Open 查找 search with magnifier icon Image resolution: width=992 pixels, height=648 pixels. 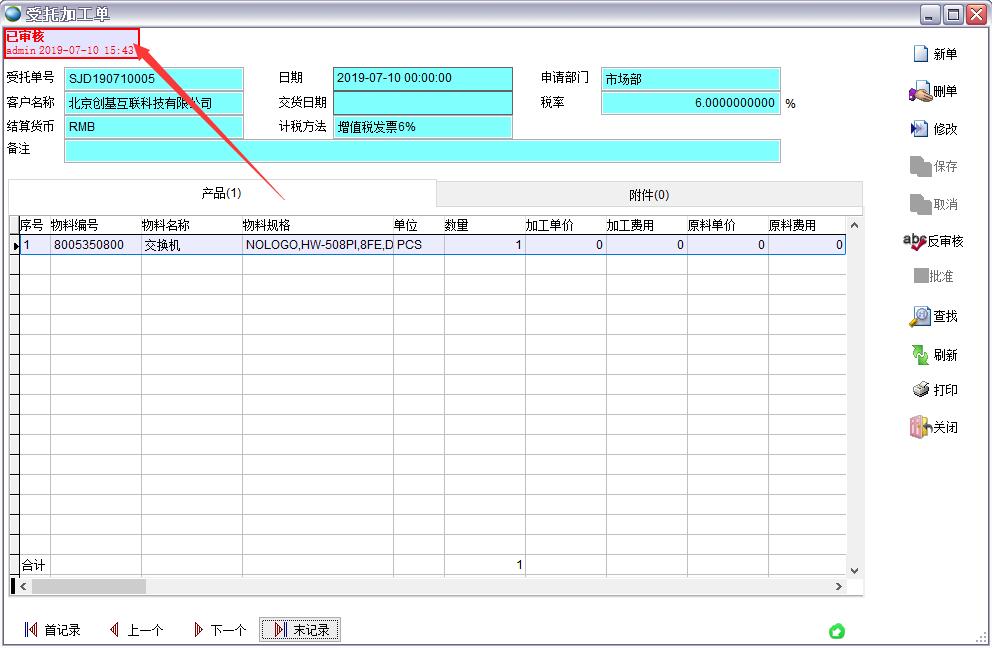[x=919, y=317]
